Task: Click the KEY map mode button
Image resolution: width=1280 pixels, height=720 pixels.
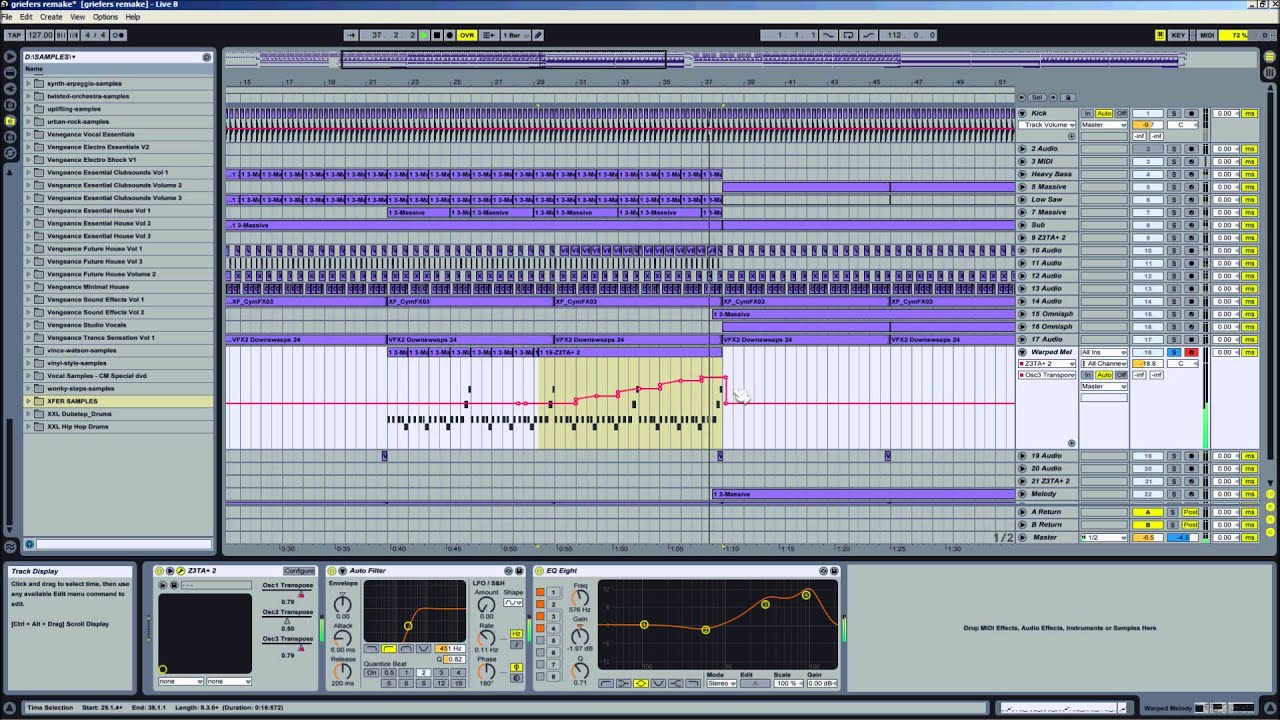Action: coord(1179,35)
